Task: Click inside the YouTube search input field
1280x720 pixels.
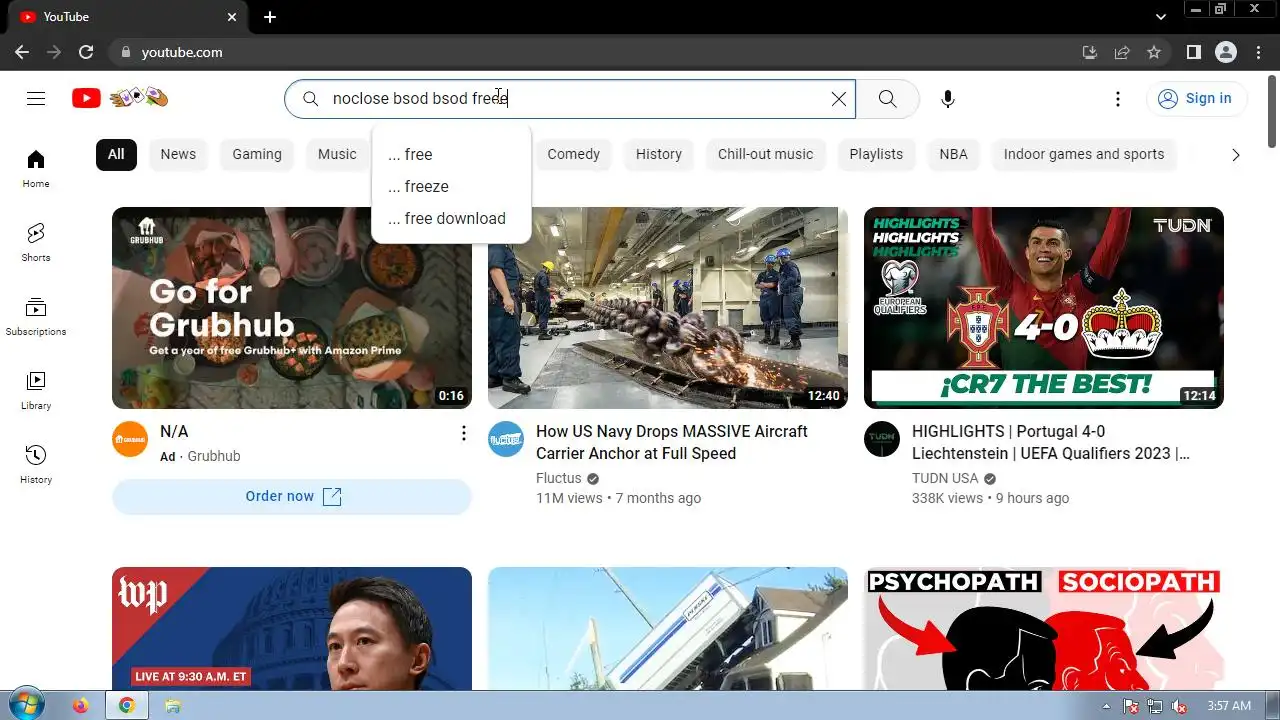Action: point(570,98)
